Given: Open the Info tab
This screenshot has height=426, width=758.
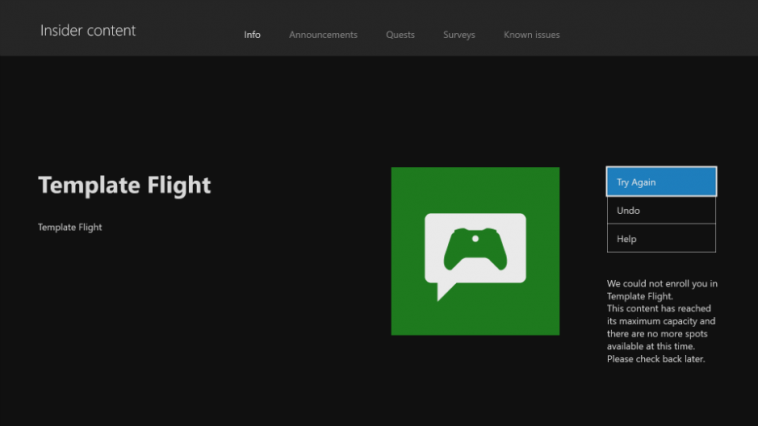Looking at the screenshot, I should (x=252, y=35).
